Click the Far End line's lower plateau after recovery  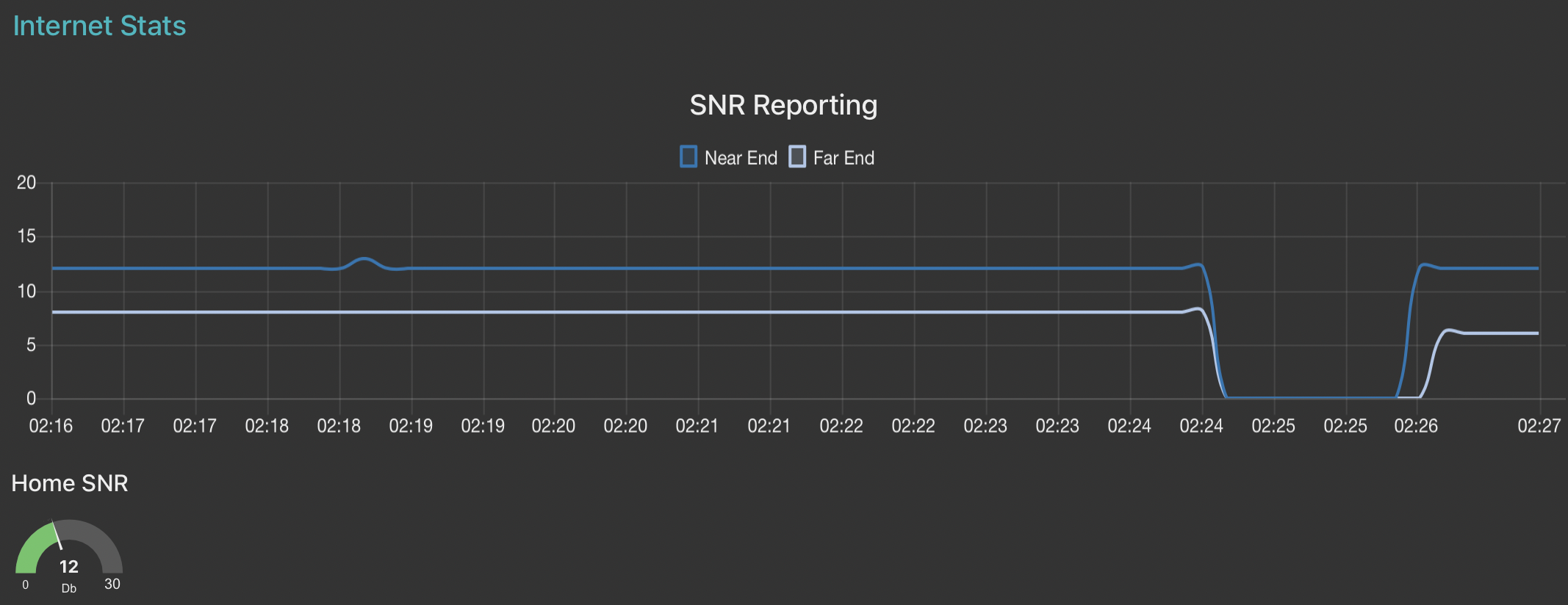[x=1499, y=333]
